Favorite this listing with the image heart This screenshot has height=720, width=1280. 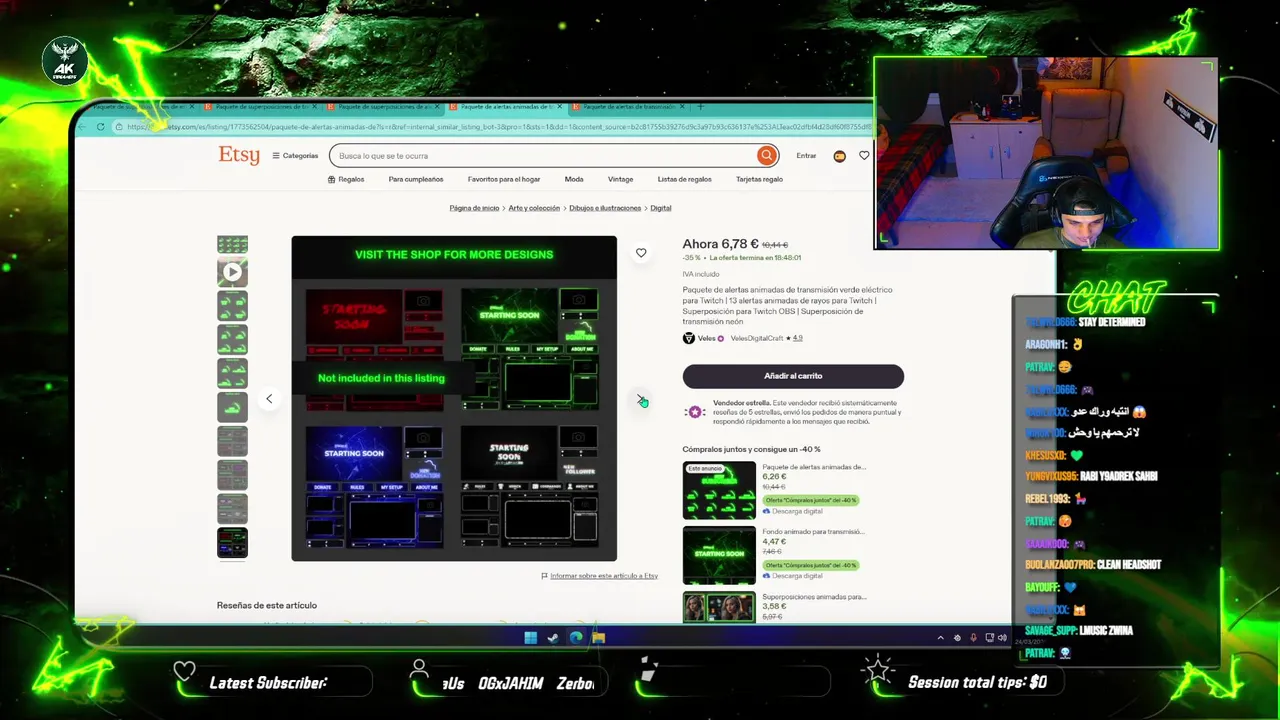pyautogui.click(x=641, y=253)
